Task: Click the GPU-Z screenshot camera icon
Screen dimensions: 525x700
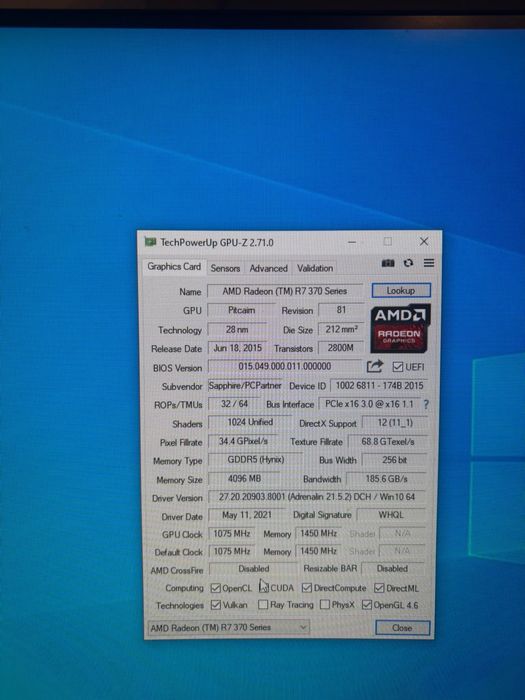Action: (x=388, y=263)
